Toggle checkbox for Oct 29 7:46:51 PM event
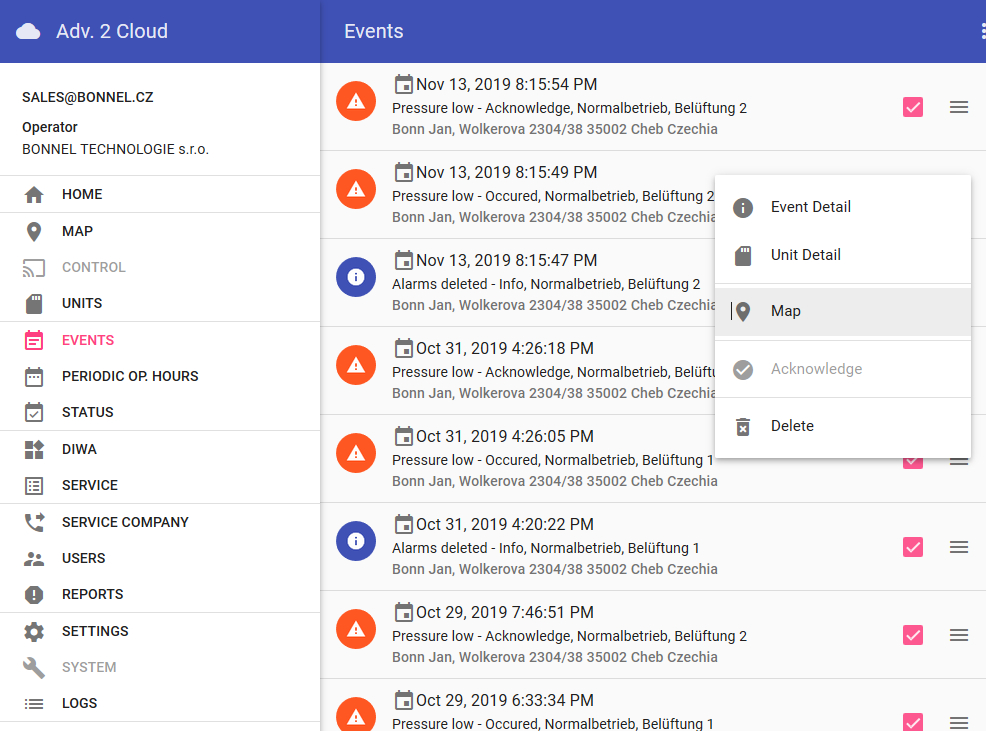The image size is (986, 731). point(912,635)
